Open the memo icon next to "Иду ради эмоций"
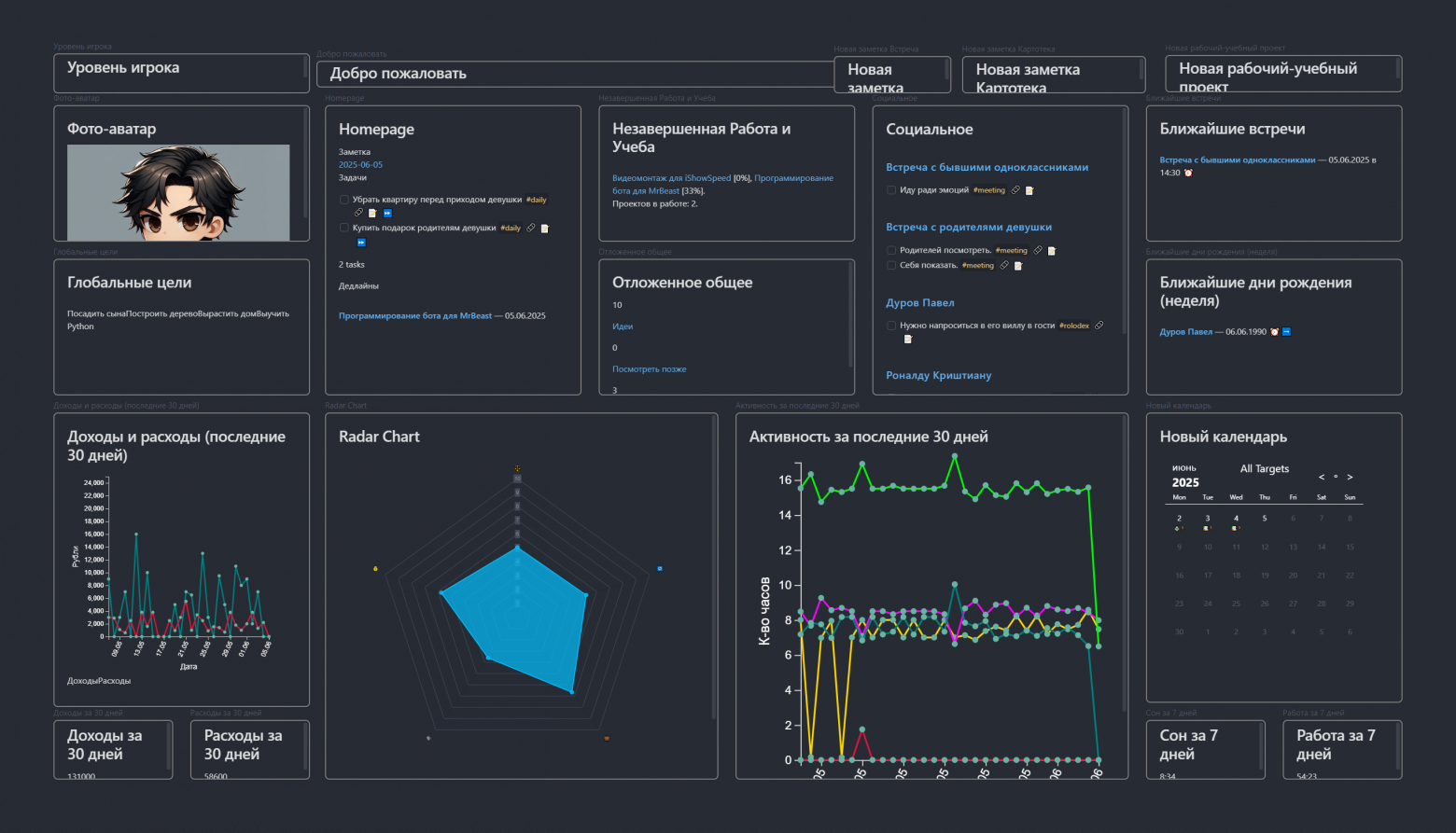This screenshot has height=833, width=1456. (x=1029, y=190)
